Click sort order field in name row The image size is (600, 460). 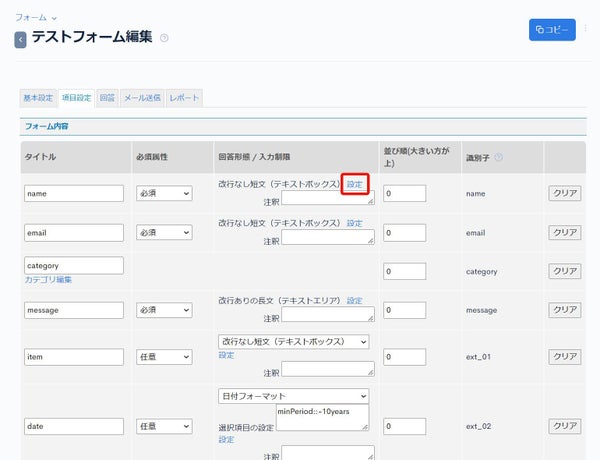coord(404,193)
